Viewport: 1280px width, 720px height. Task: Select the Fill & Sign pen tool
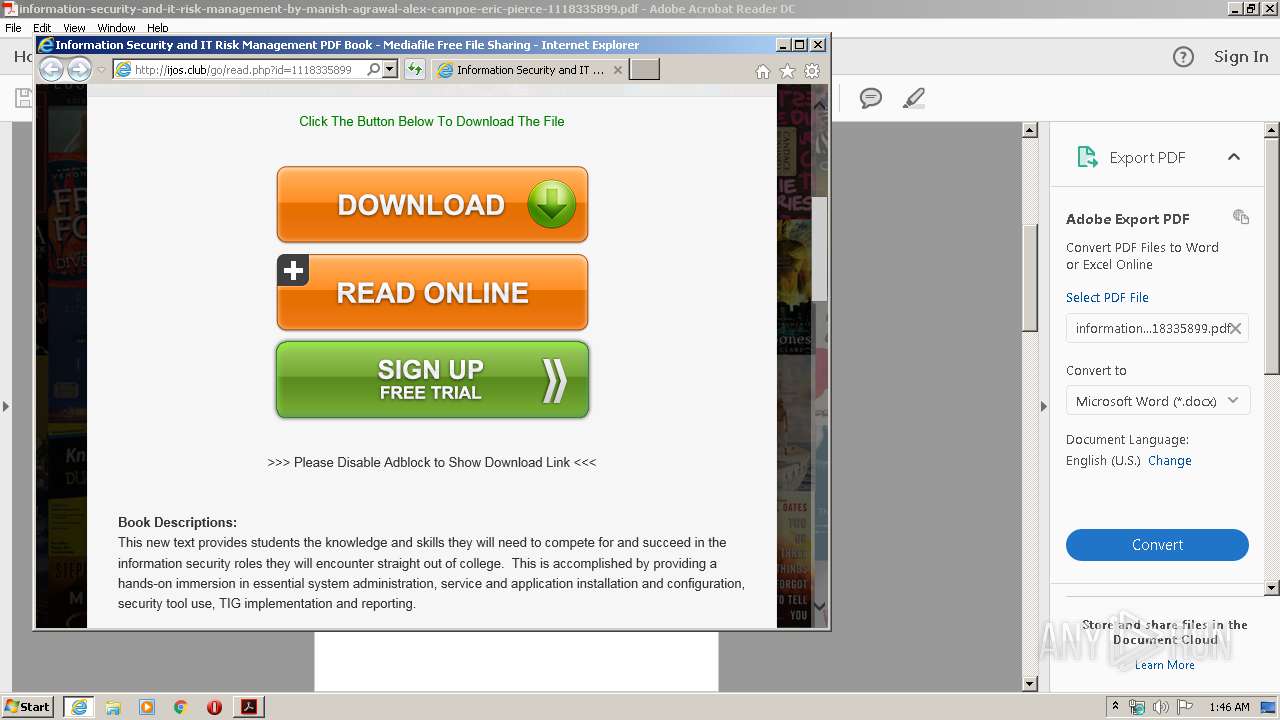point(913,98)
